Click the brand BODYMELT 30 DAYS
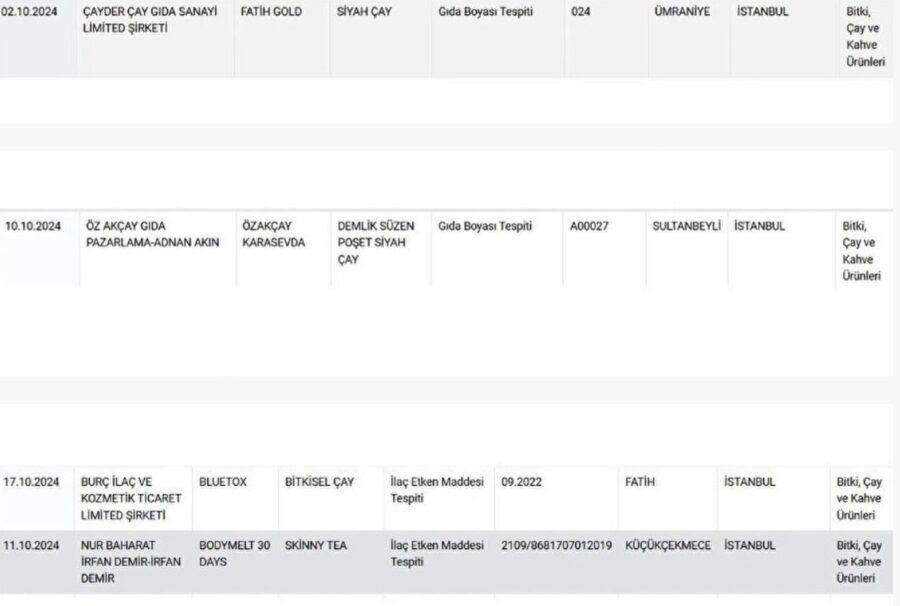This screenshot has width=900, height=606. 234,553
